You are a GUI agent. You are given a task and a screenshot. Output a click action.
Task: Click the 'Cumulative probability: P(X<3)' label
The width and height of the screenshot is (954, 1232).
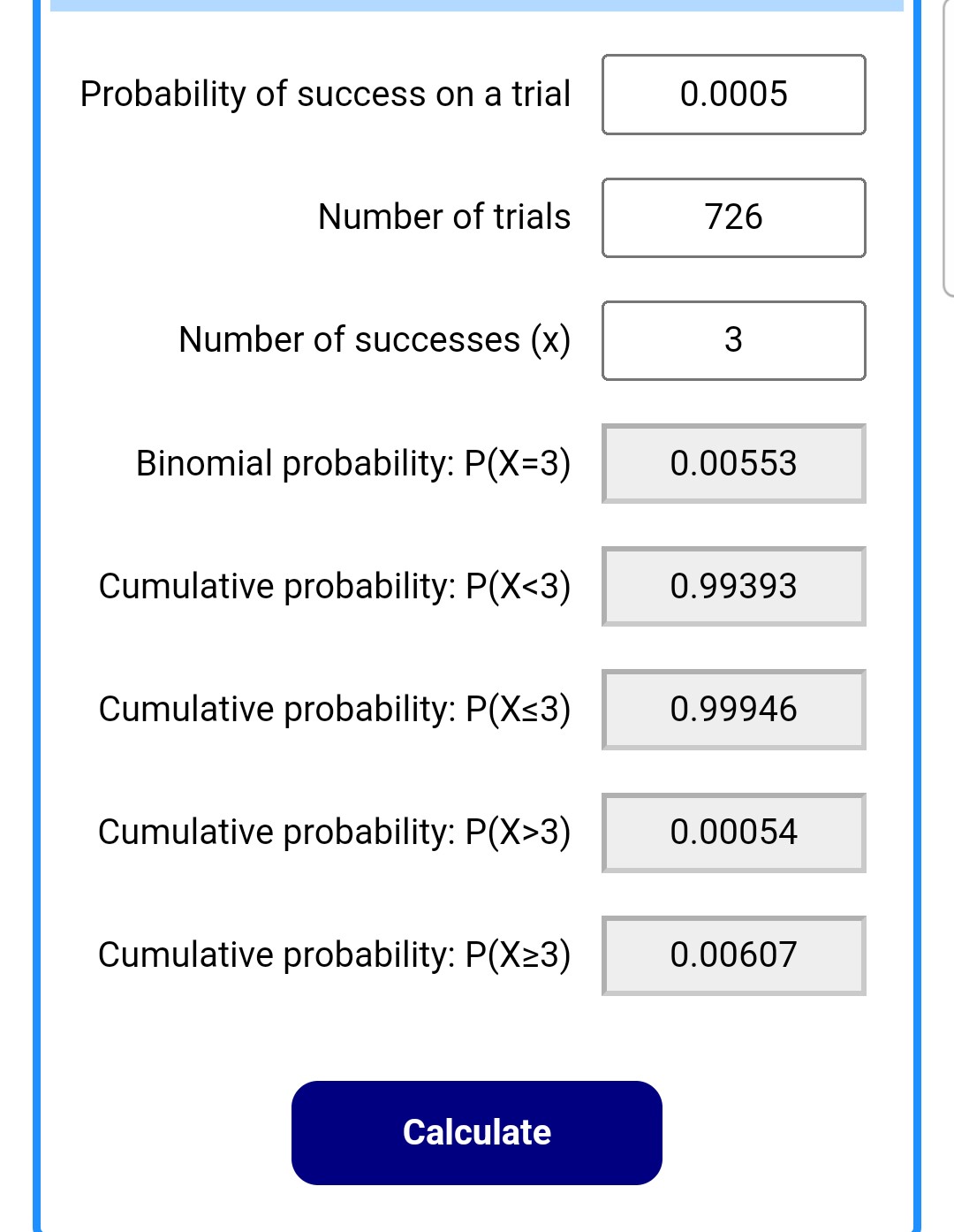tap(335, 586)
